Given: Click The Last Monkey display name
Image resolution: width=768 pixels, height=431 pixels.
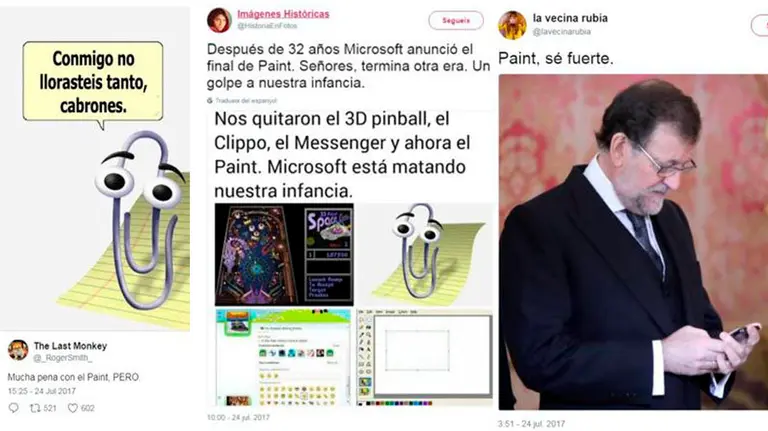Looking at the screenshot, I should point(70,346).
